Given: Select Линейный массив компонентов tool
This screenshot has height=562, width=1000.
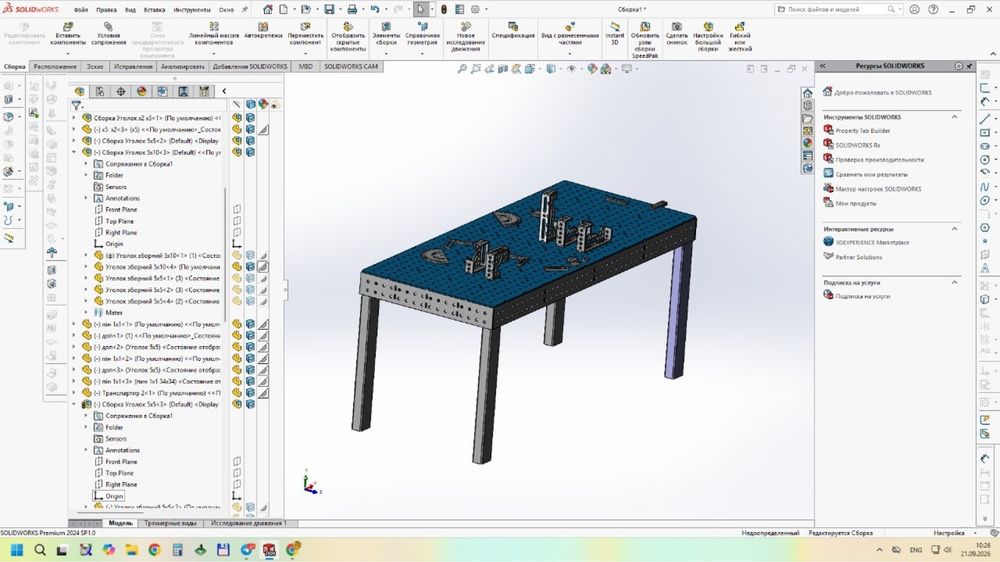Looking at the screenshot, I should tap(214, 34).
